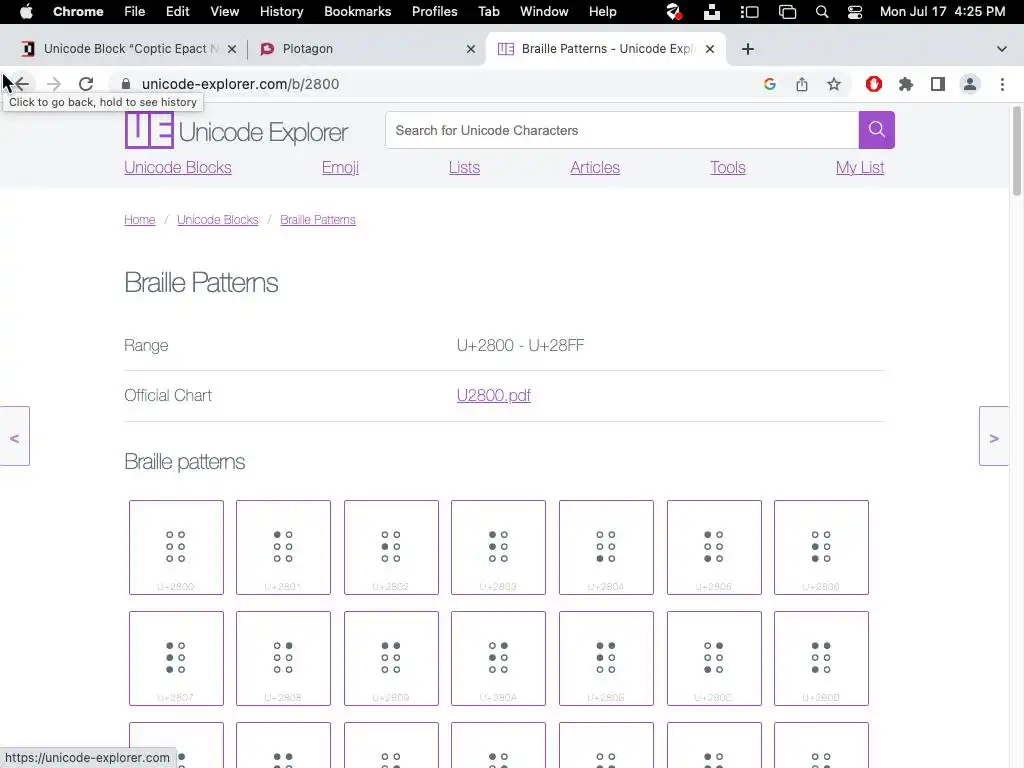The height and width of the screenshot is (768, 1024).
Task: Open the Apple menu
Action: pyautogui.click(x=26, y=11)
